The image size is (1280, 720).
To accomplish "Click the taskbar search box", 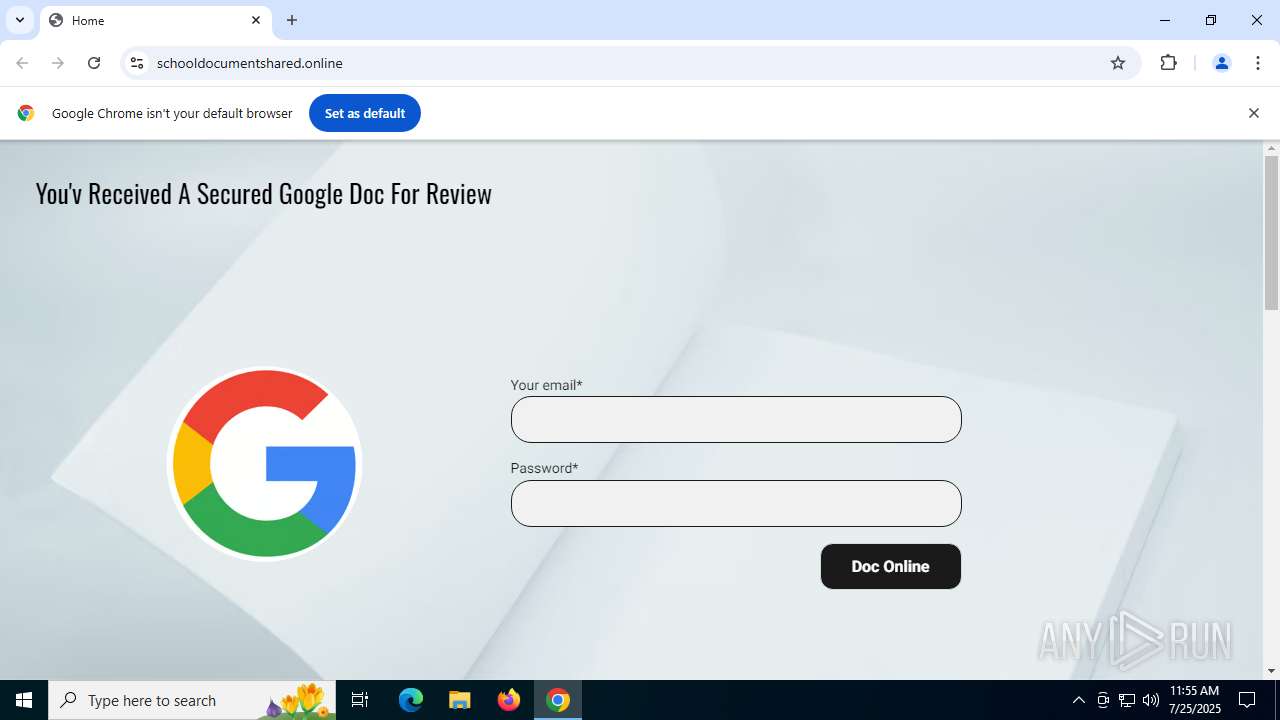I will coord(192,700).
